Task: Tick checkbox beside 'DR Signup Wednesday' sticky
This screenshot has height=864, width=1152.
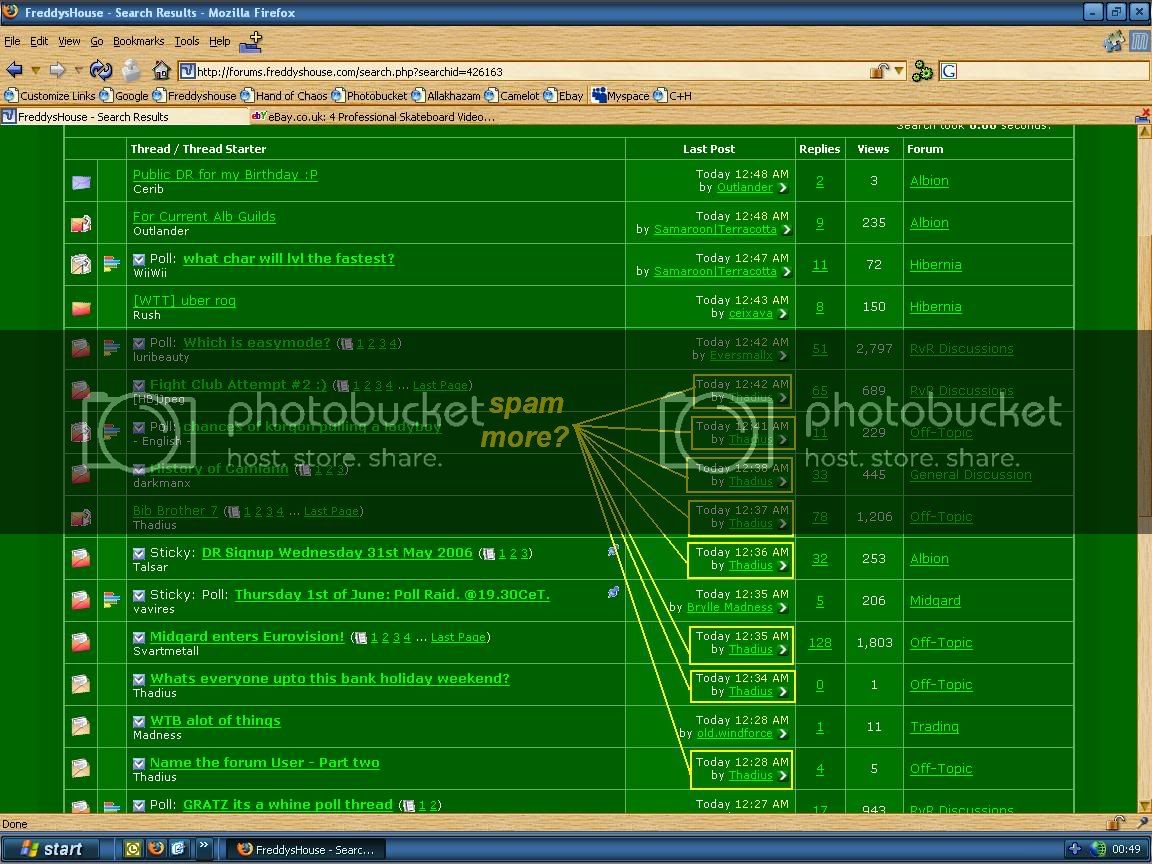Action: point(139,553)
